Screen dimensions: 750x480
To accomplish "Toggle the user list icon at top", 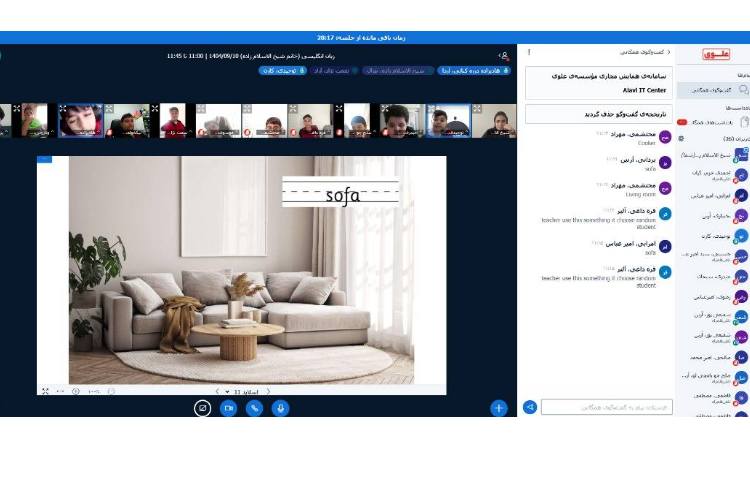I will 503,55.
